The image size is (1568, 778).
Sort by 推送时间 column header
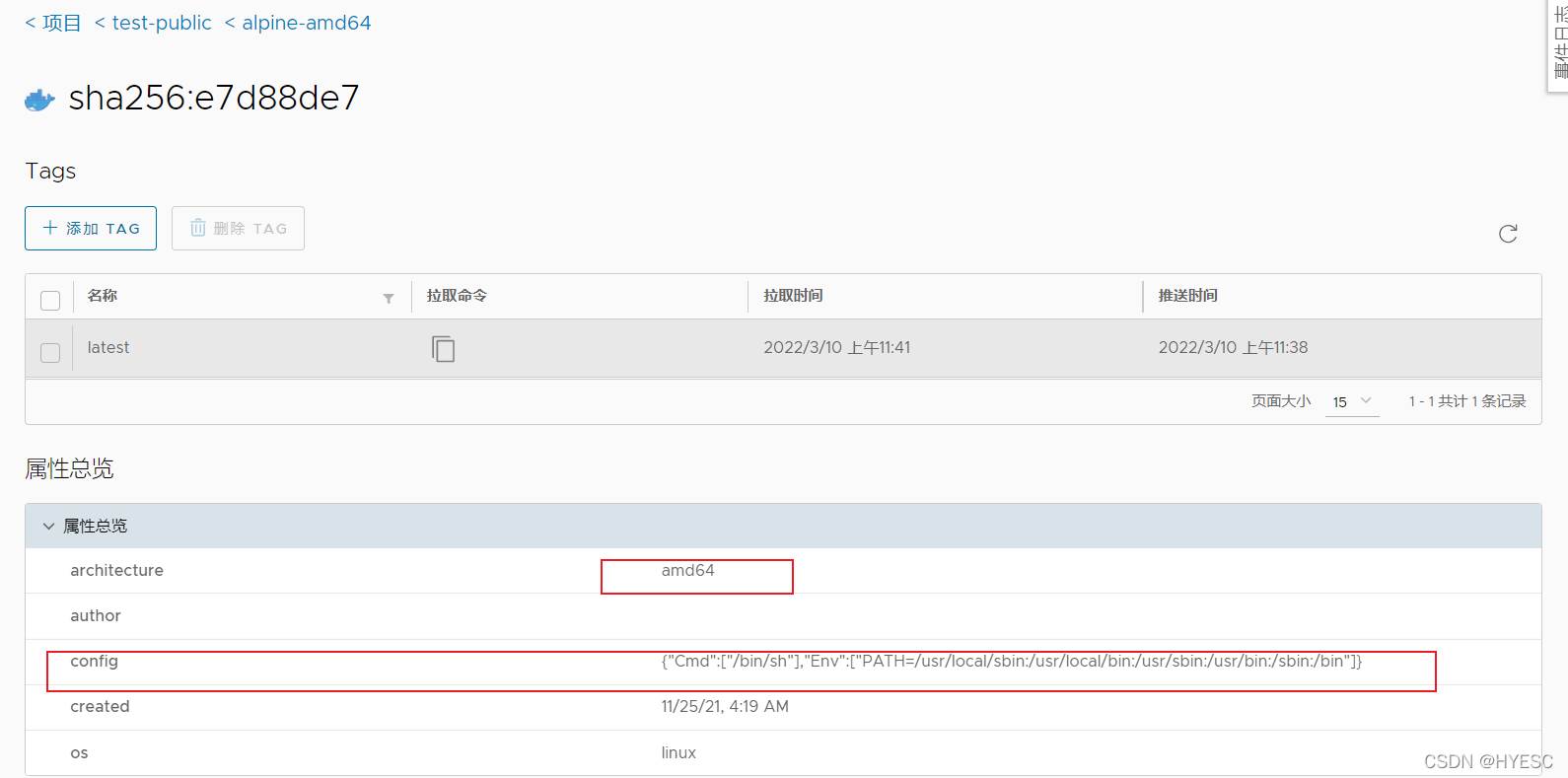(1187, 296)
